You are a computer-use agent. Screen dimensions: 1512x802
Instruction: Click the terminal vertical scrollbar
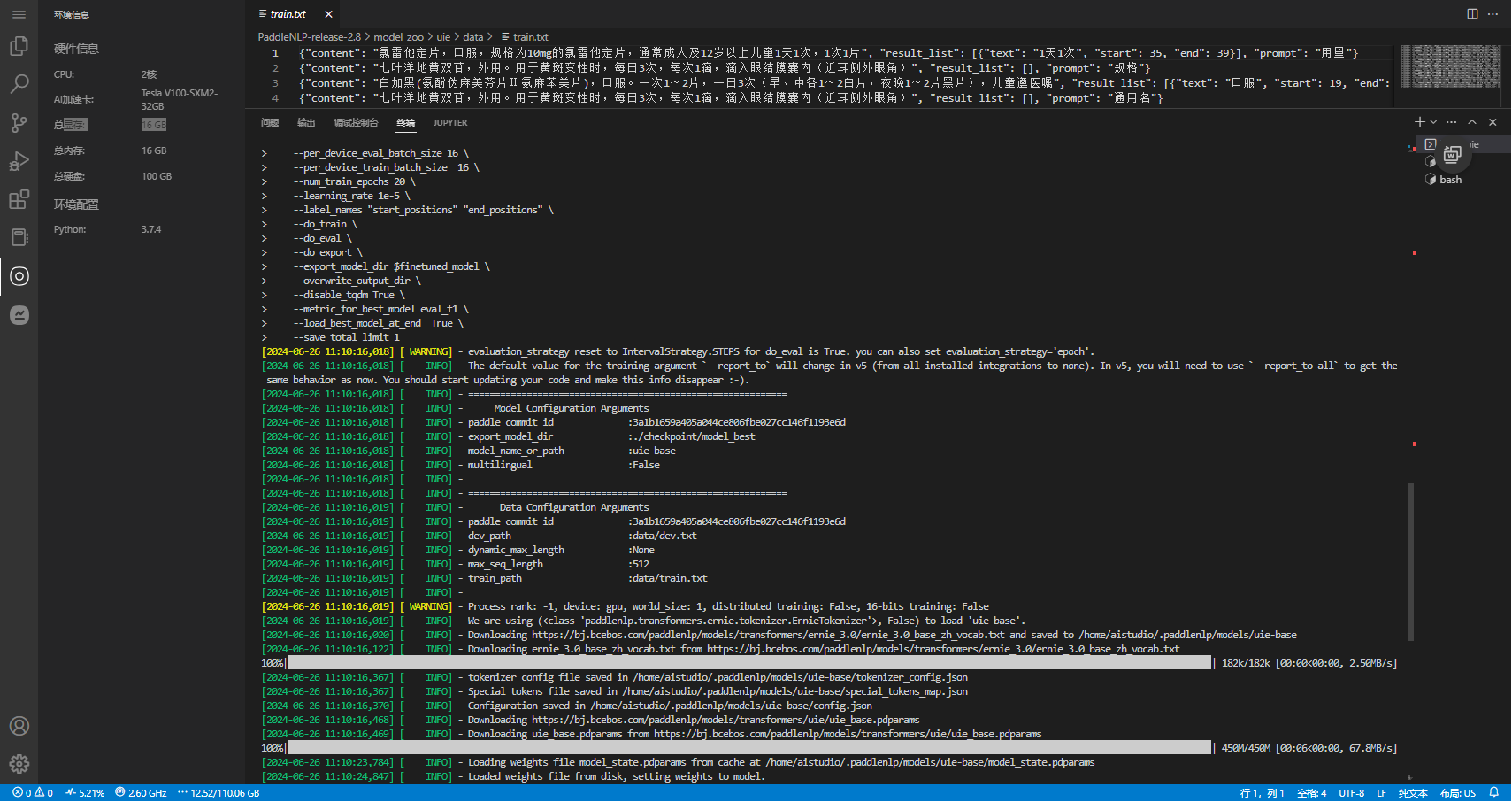(1410, 562)
